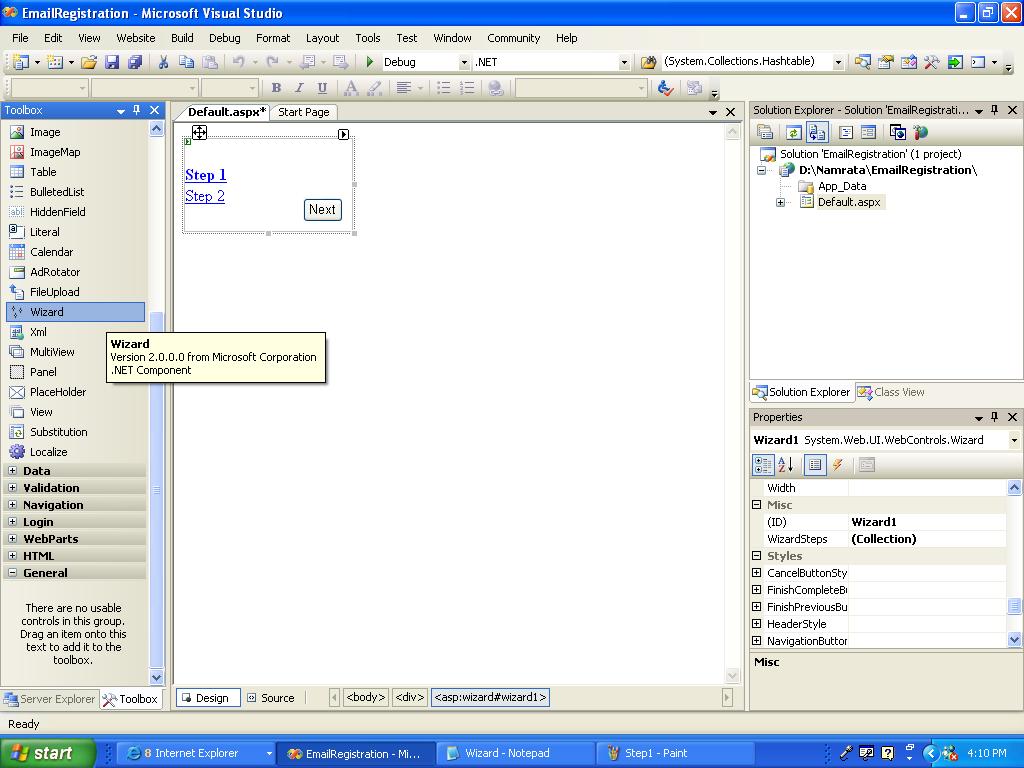1024x768 pixels.
Task: Toggle auto-hide pin on Toolbox panel
Action: (136, 110)
